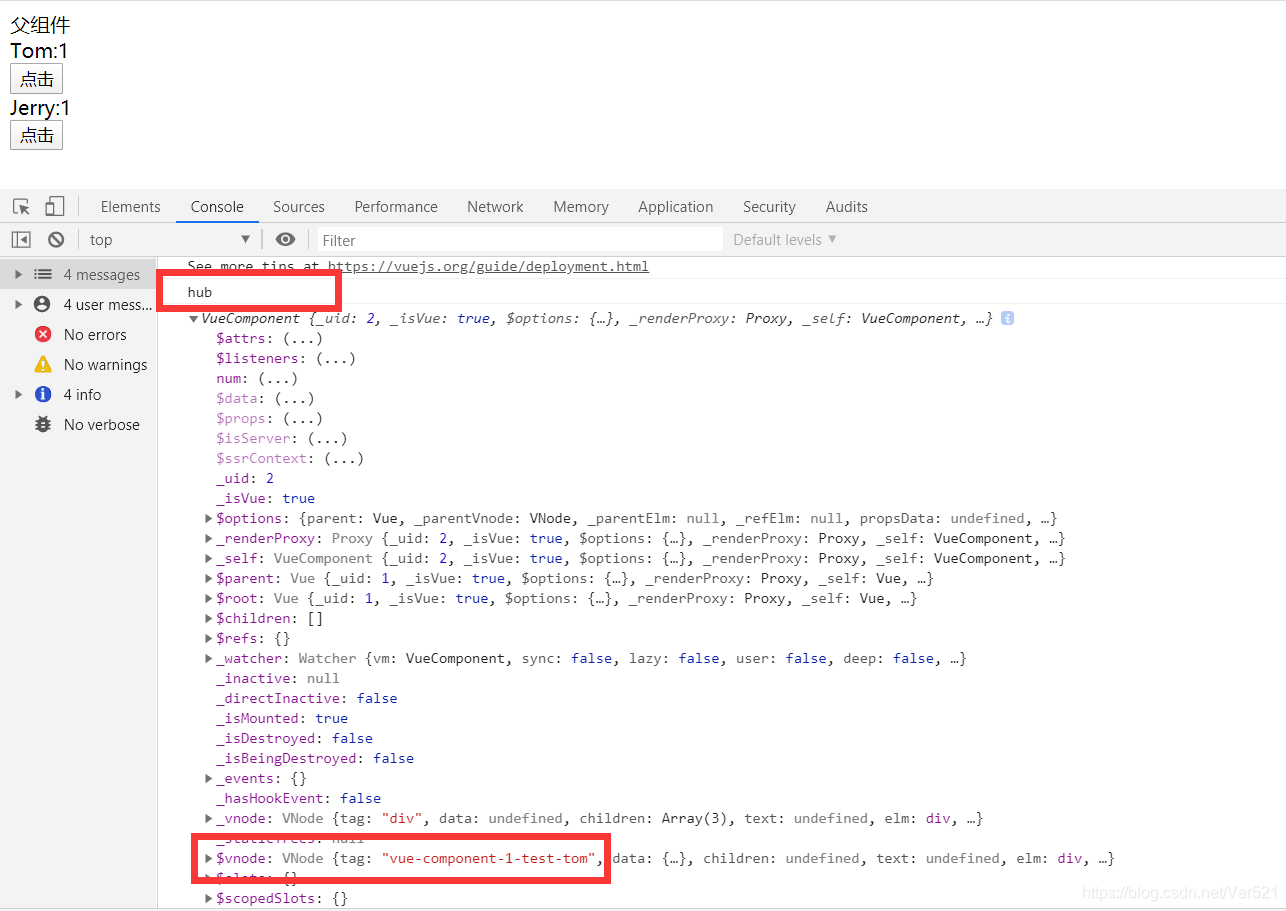Click the hub console log message

click(x=200, y=292)
